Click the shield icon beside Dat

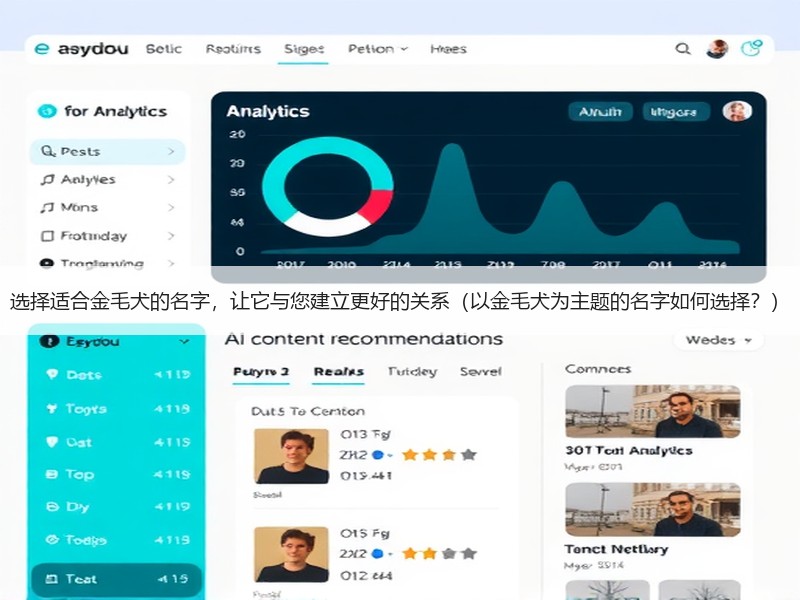pyautogui.click(x=52, y=442)
